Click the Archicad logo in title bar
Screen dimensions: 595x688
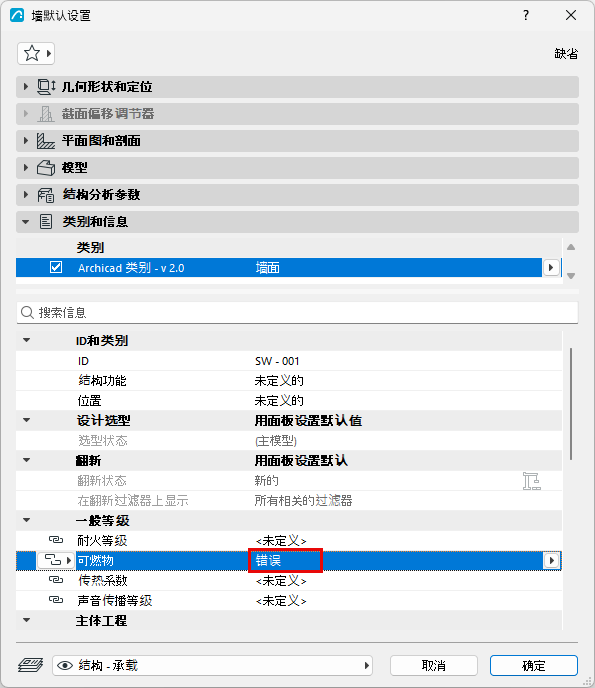click(x=17, y=15)
